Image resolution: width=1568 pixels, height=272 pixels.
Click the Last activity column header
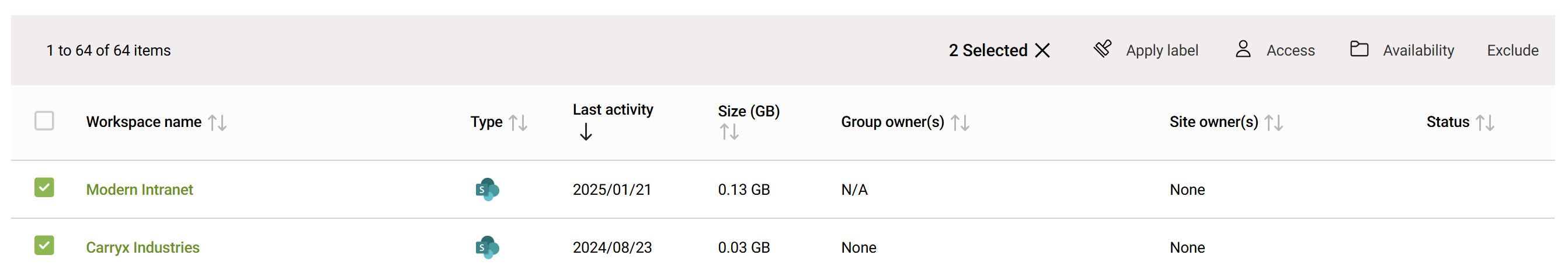[x=613, y=110]
